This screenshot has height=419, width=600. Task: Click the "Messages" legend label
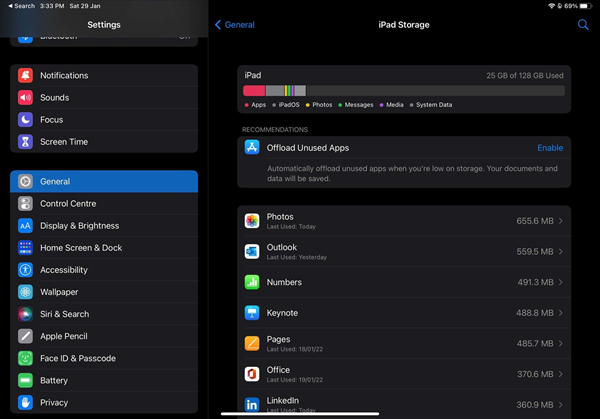pos(359,104)
